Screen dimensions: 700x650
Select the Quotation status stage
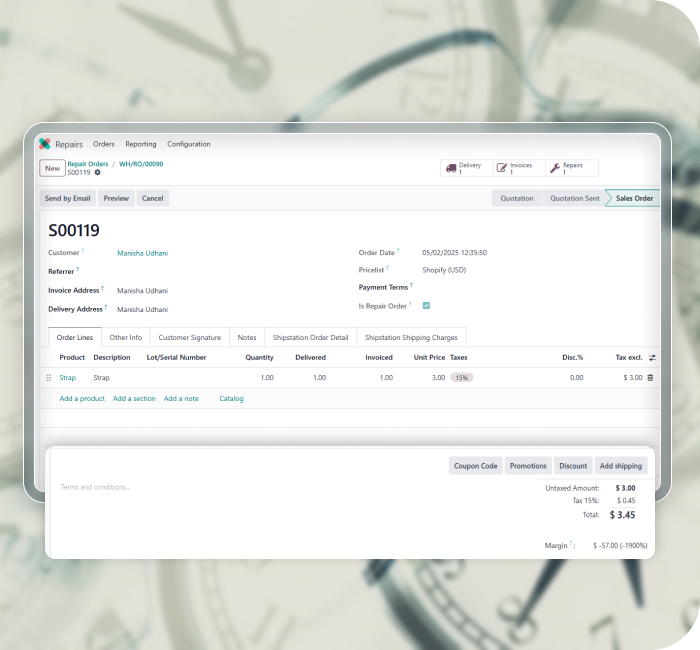[517, 198]
